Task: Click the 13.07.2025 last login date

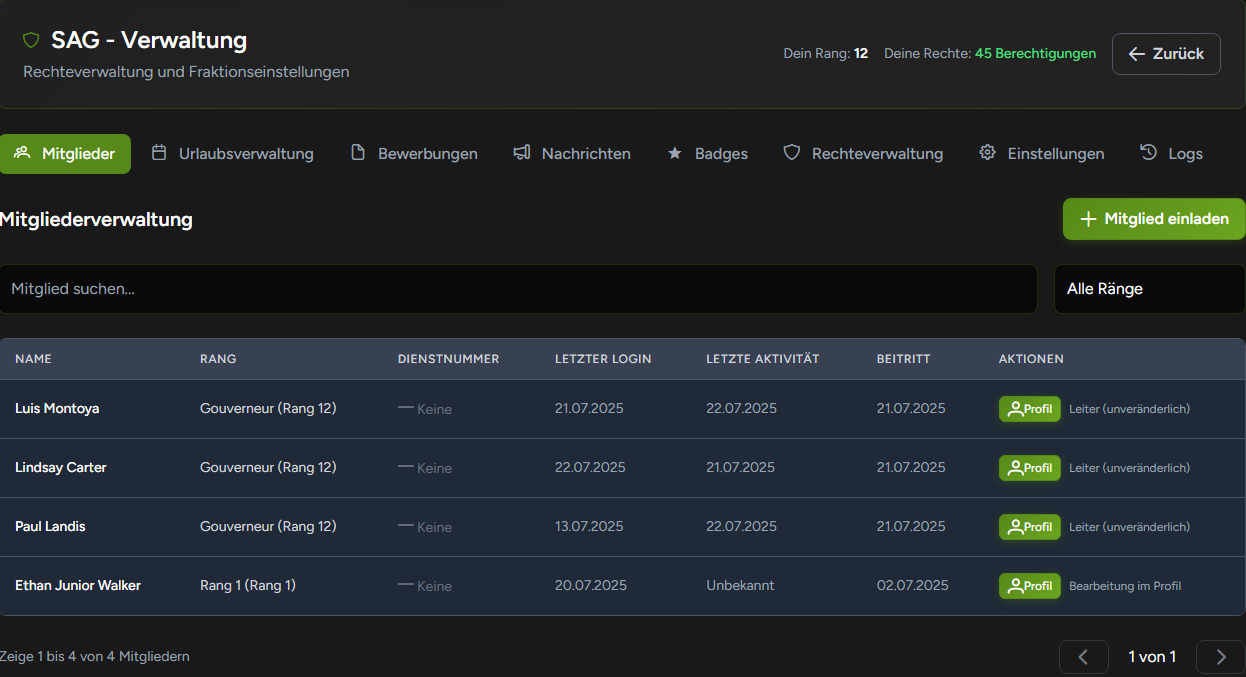Action: click(x=589, y=527)
